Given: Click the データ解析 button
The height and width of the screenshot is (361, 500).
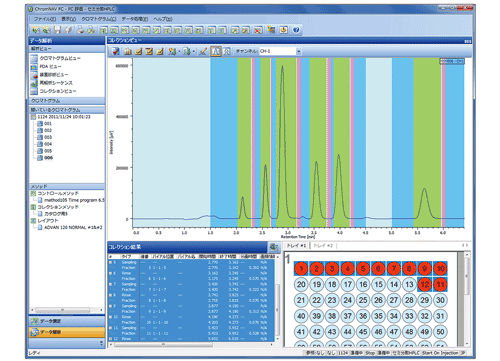Looking at the screenshot, I should 67,332.
